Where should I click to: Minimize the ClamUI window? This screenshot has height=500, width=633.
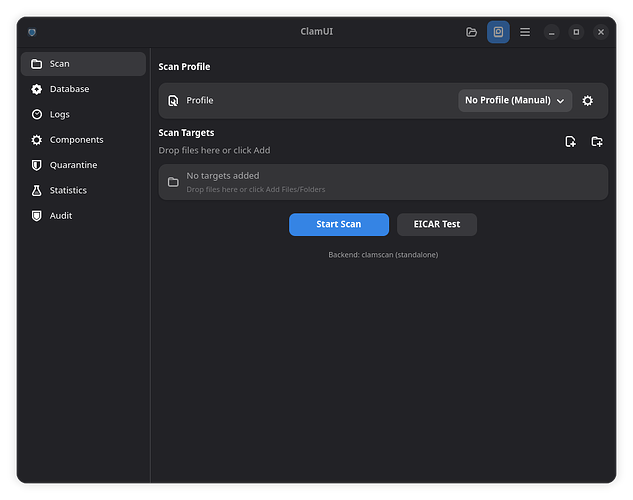pos(551,32)
